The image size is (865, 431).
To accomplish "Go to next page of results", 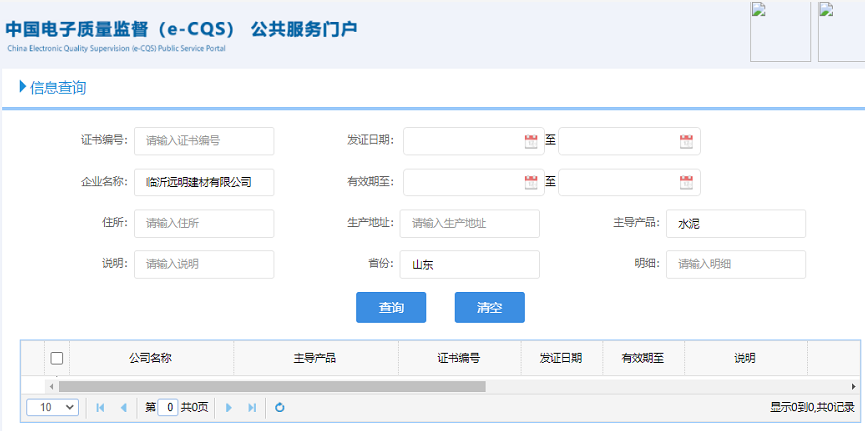I will click(229, 408).
